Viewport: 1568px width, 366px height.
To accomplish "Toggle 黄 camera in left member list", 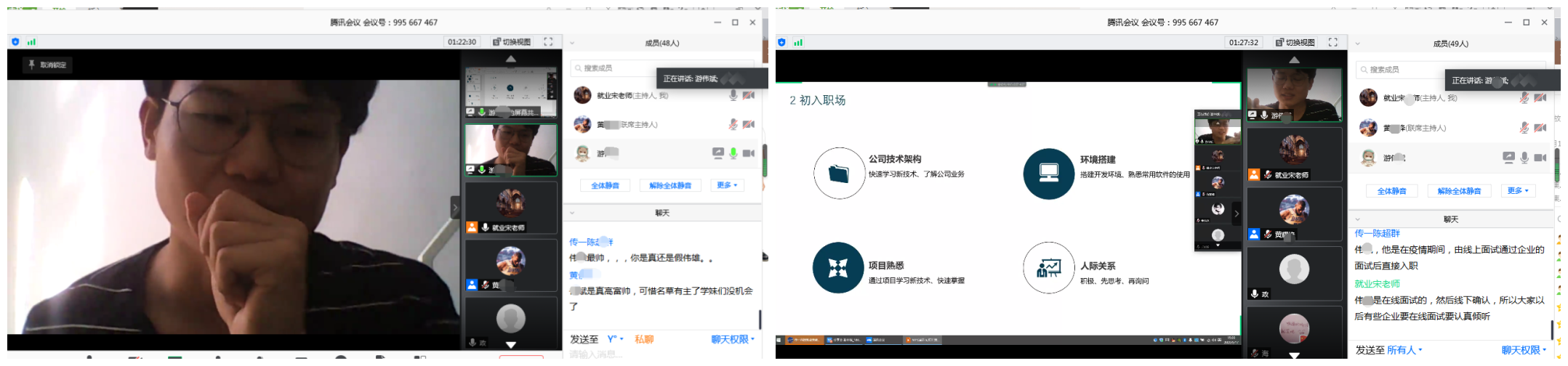I will point(749,124).
